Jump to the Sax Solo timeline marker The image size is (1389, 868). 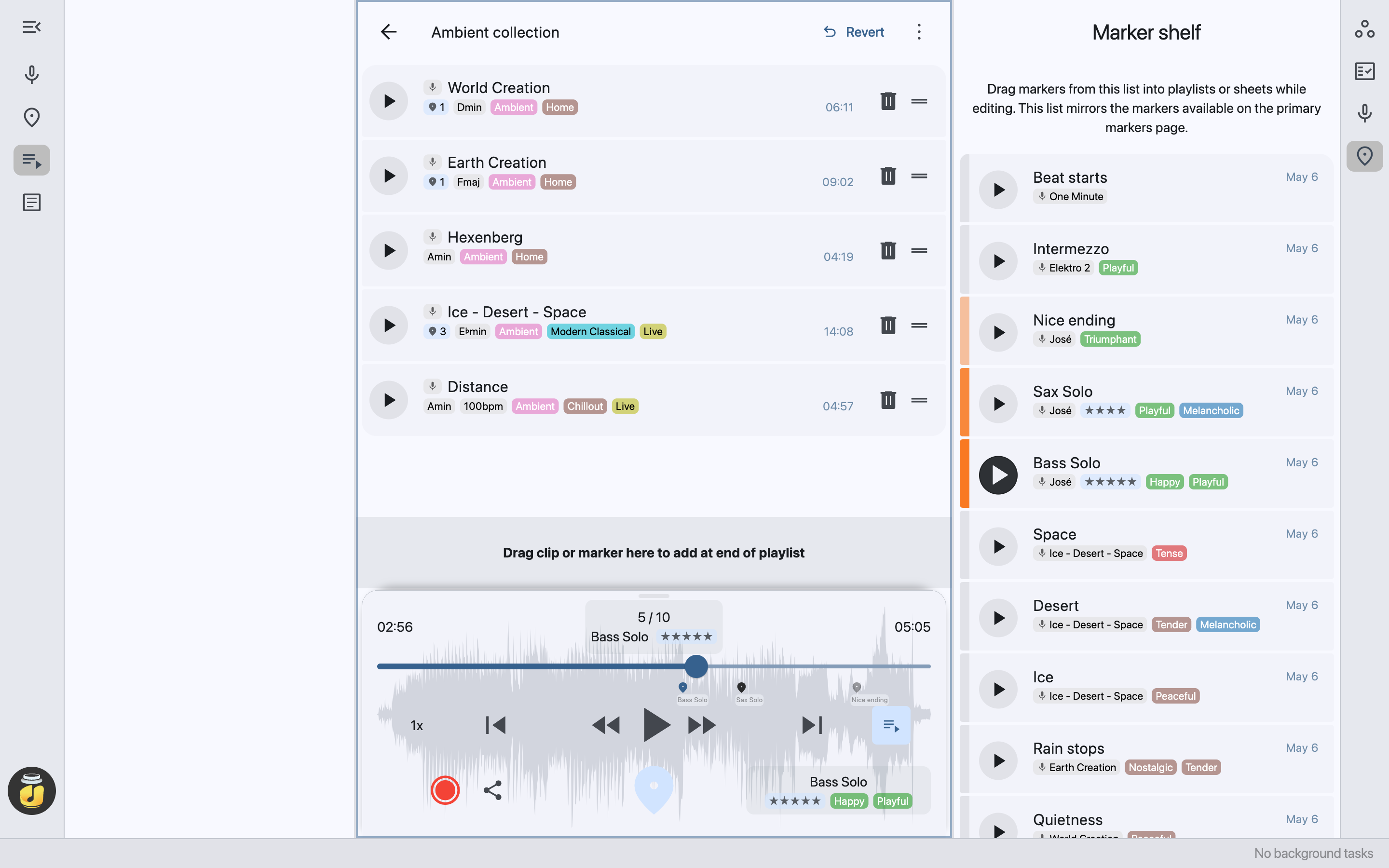[x=742, y=687]
